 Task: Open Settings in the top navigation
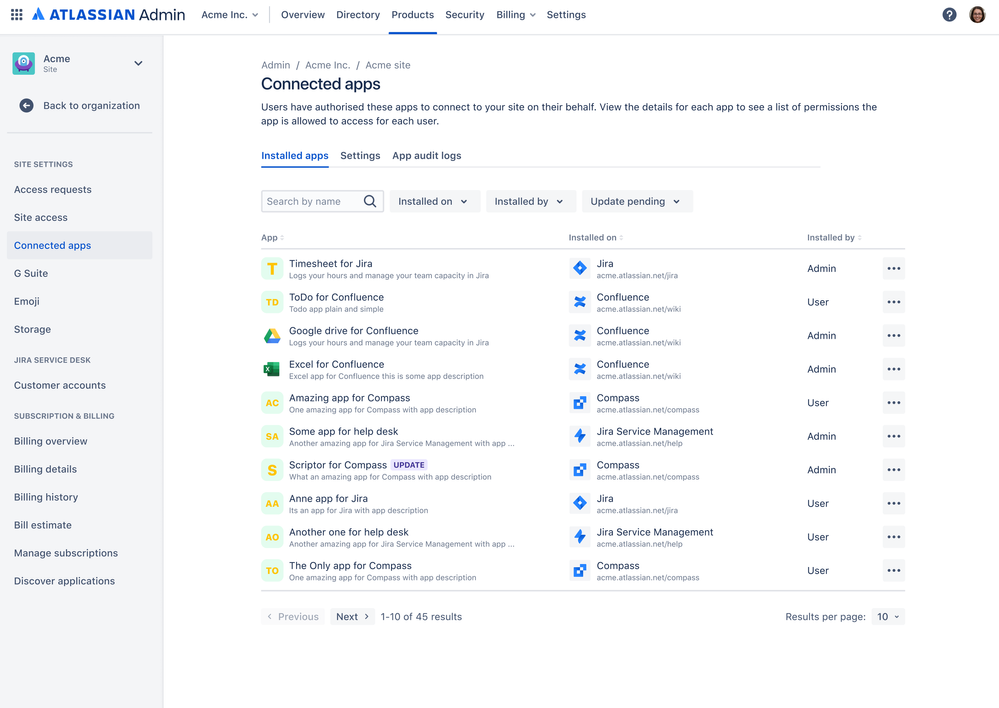click(x=566, y=15)
